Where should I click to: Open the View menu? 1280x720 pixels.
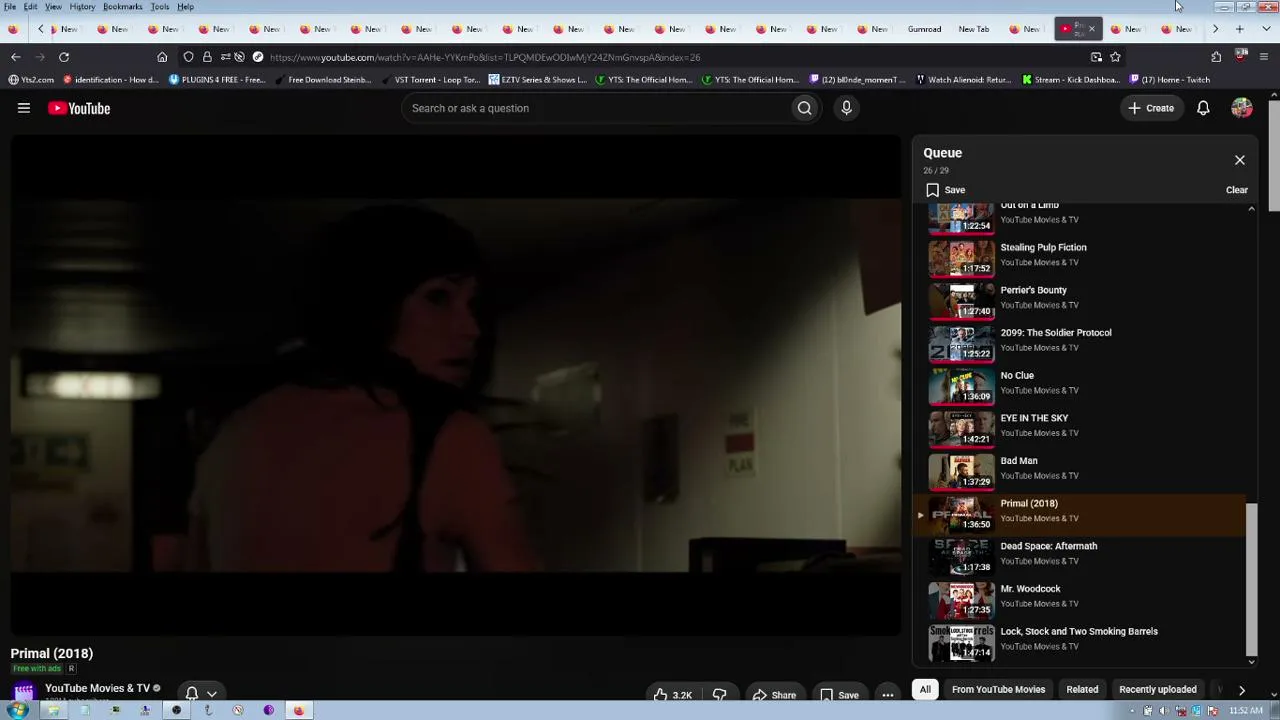point(53,7)
